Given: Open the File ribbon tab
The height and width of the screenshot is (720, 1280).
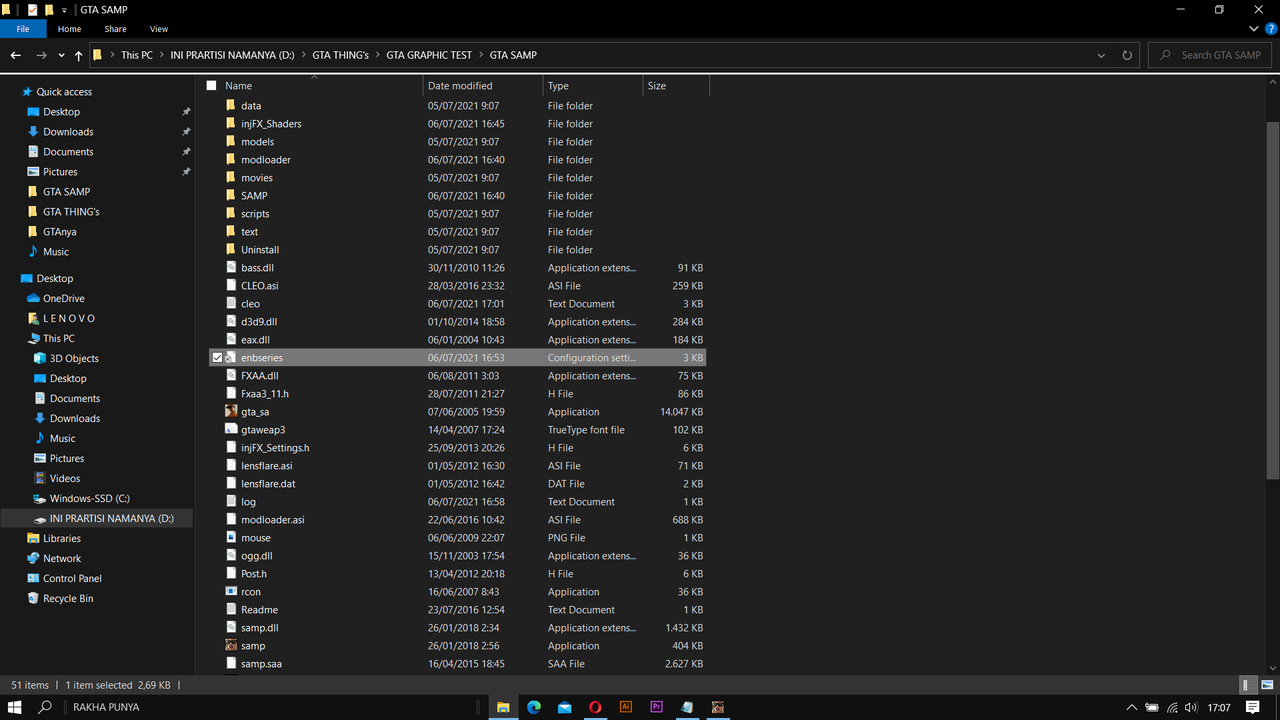Looking at the screenshot, I should [x=23, y=29].
